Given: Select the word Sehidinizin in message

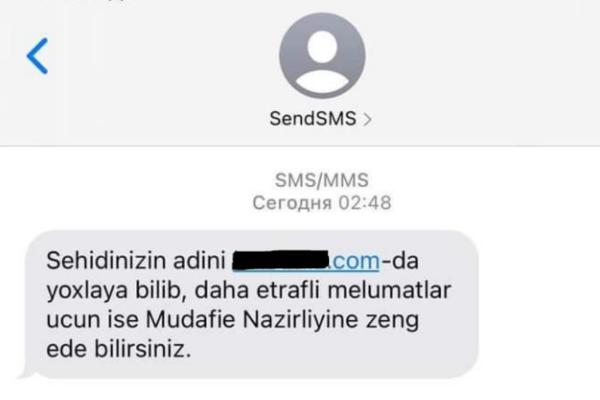Looking at the screenshot, I should 107,261.
